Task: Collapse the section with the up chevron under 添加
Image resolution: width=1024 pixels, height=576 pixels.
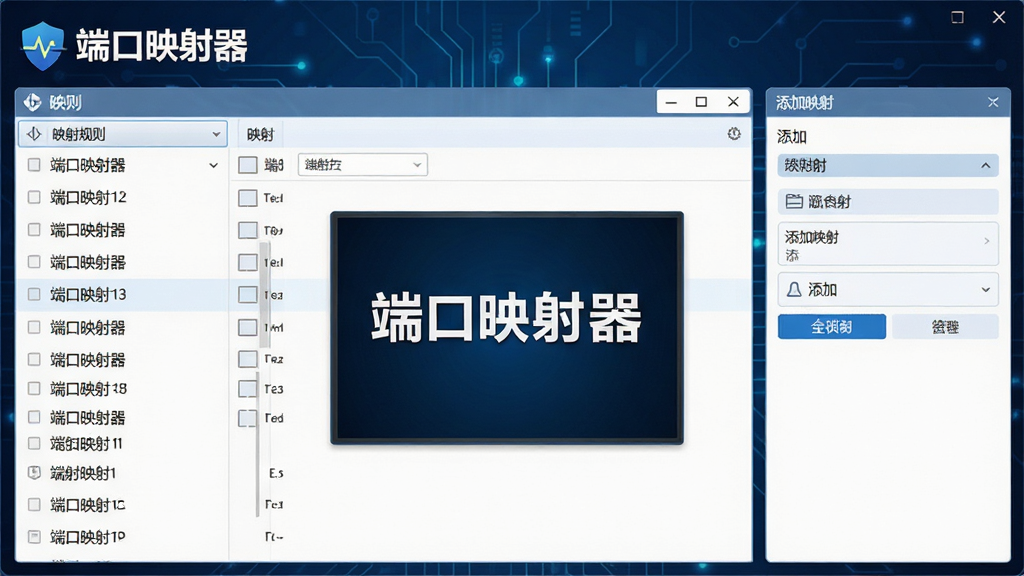Action: tap(985, 166)
